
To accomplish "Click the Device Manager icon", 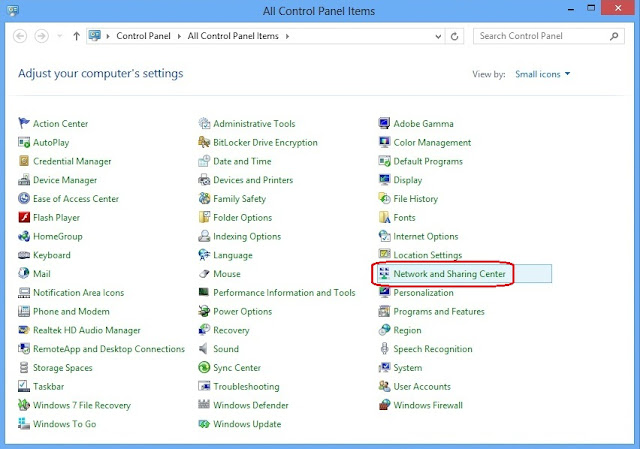I will coord(24,180).
